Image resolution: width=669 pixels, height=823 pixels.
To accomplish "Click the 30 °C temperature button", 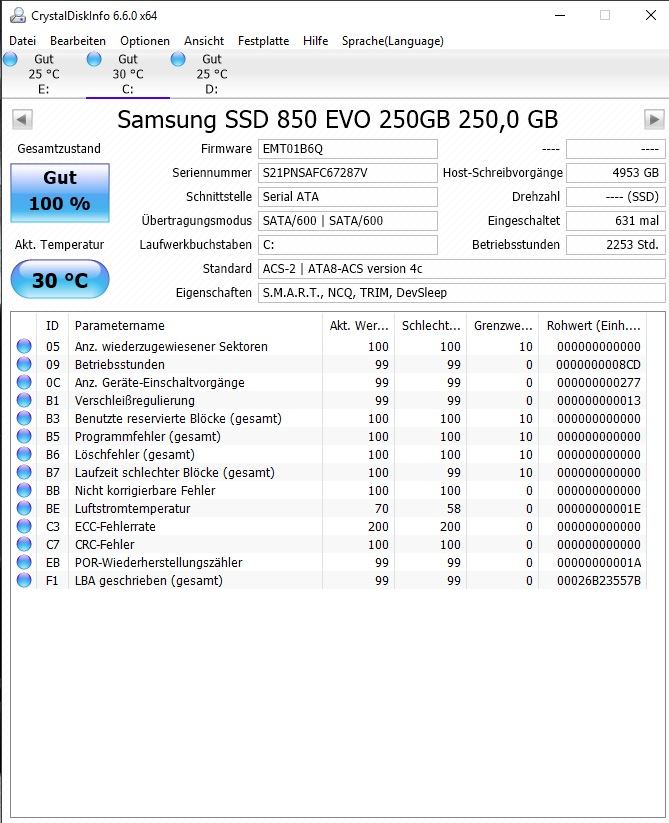I will [60, 280].
